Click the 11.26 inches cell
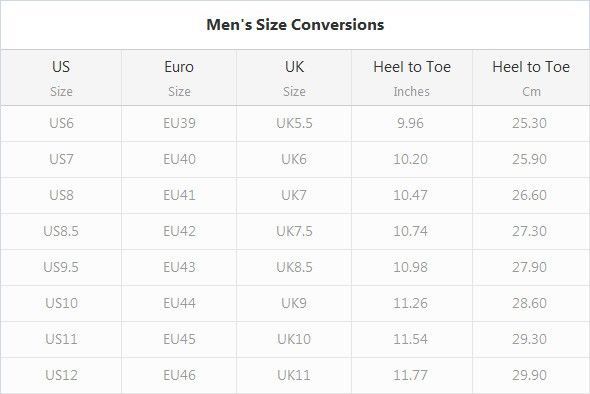This screenshot has width=590, height=394. [x=412, y=303]
